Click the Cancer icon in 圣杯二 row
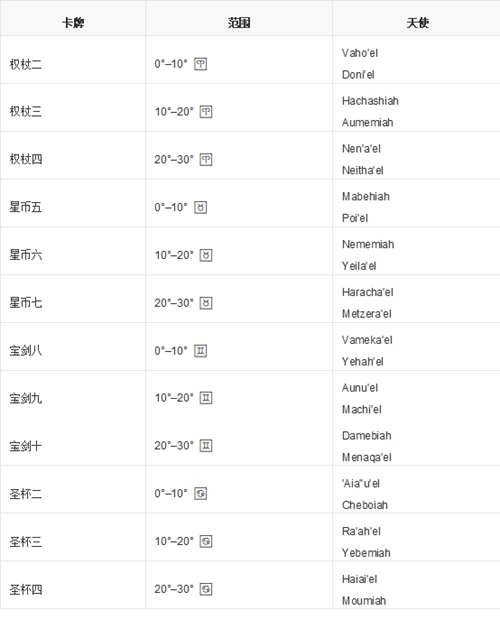The width and height of the screenshot is (500, 629). click(x=200, y=493)
